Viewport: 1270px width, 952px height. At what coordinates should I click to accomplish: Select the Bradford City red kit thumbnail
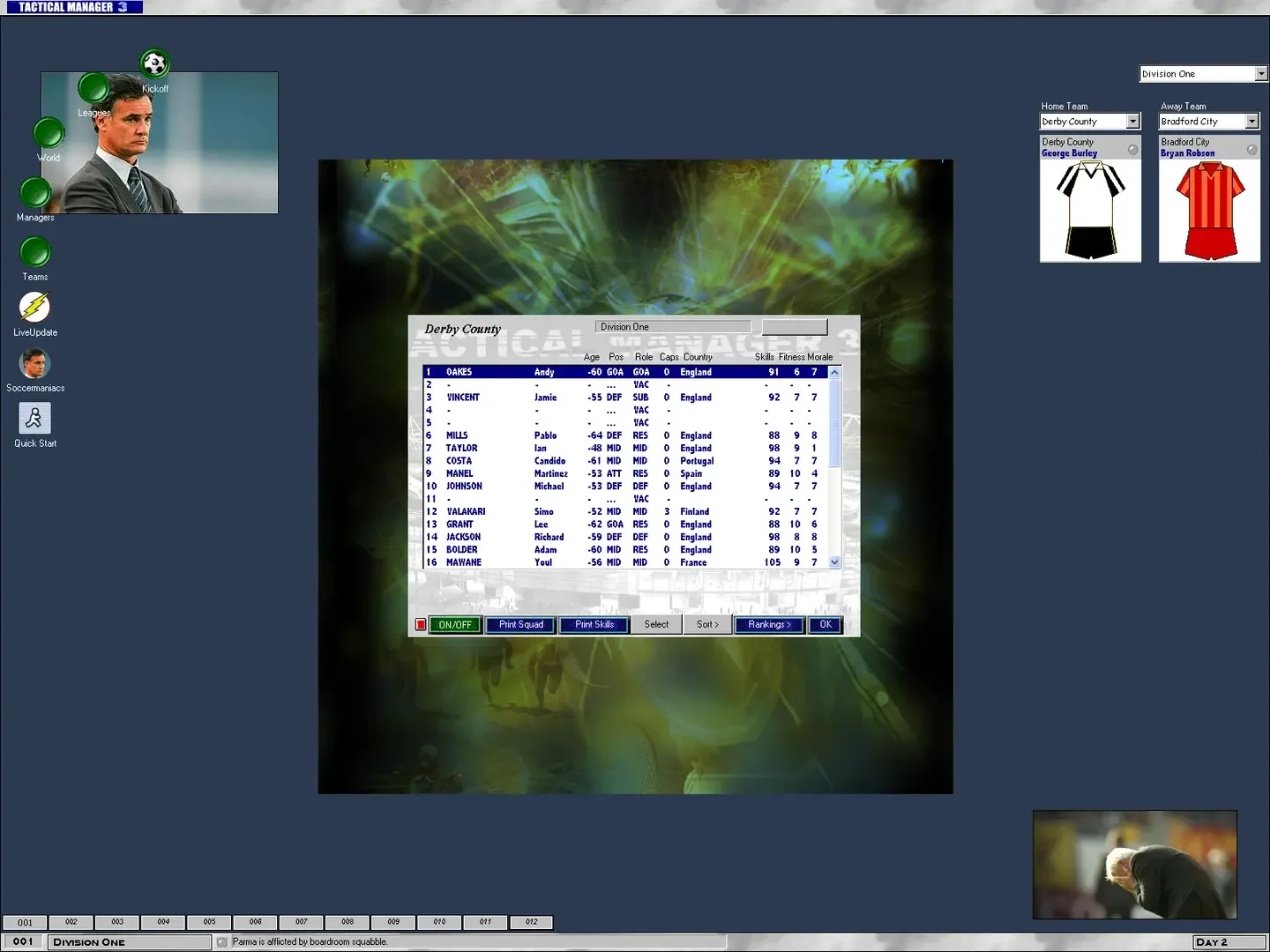tap(1209, 211)
